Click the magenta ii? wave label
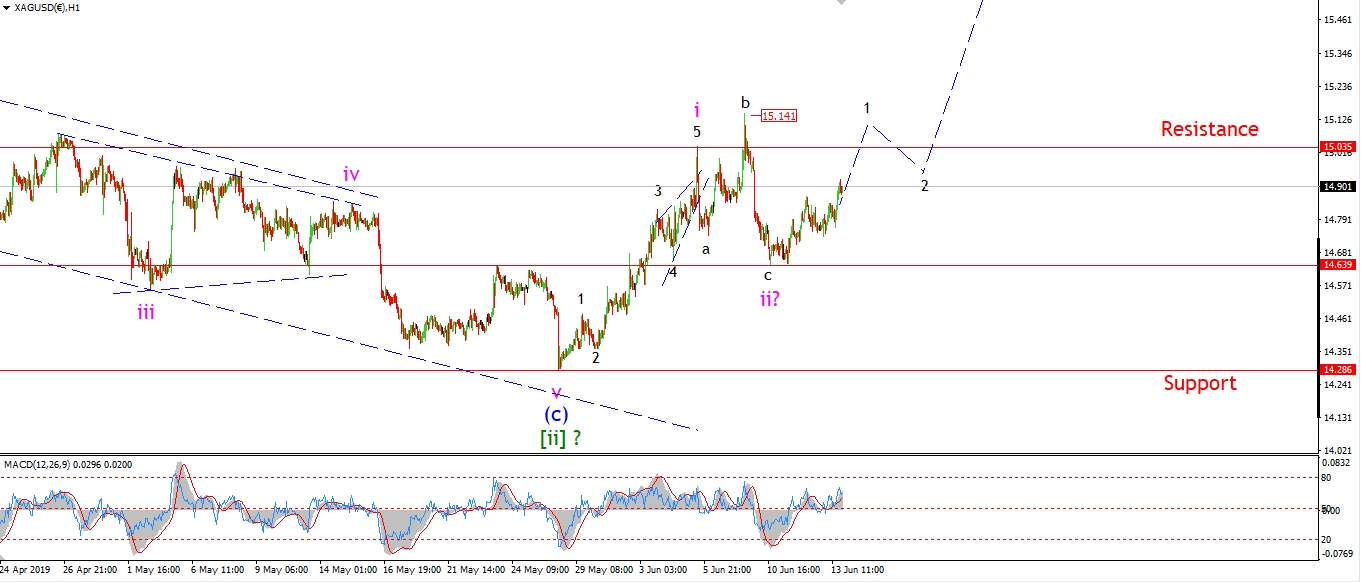This screenshot has height=582, width=1361. click(769, 297)
